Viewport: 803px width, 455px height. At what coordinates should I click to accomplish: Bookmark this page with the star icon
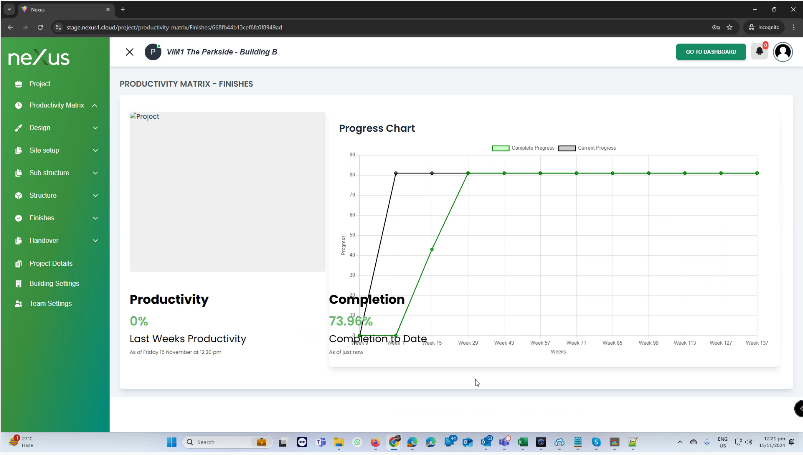point(729,27)
